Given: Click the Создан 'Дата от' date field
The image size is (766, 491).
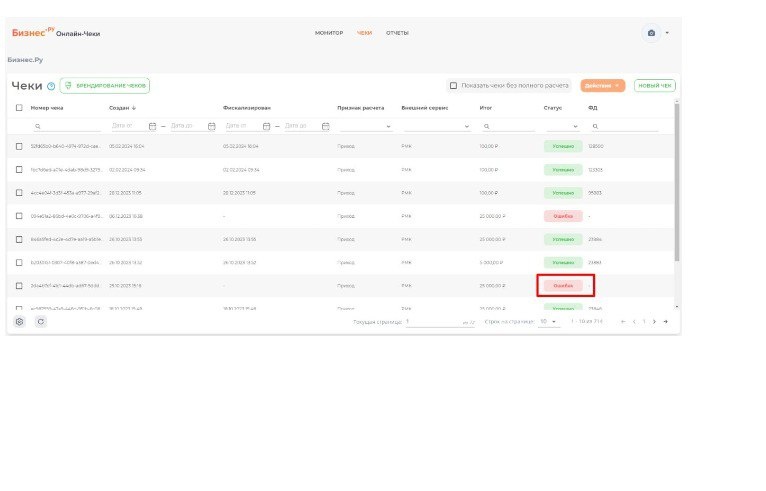Looking at the screenshot, I should pyautogui.click(x=128, y=126).
